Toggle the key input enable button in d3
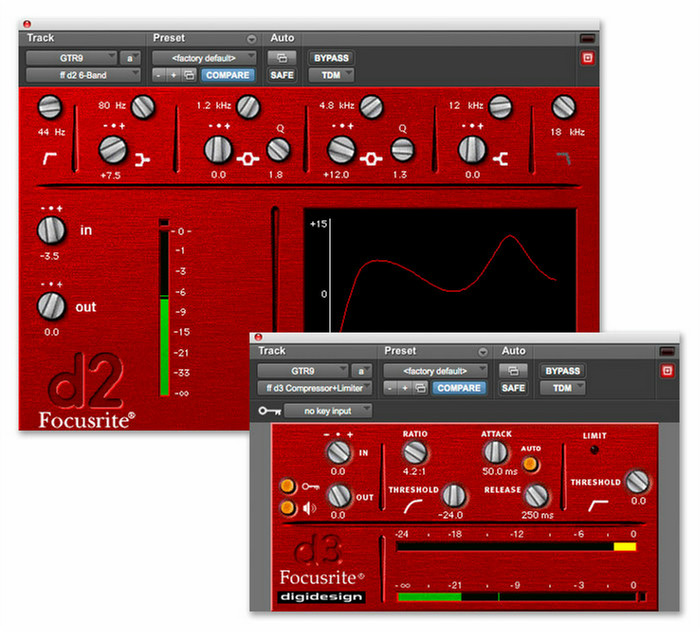This screenshot has height=632, width=700. point(286,487)
